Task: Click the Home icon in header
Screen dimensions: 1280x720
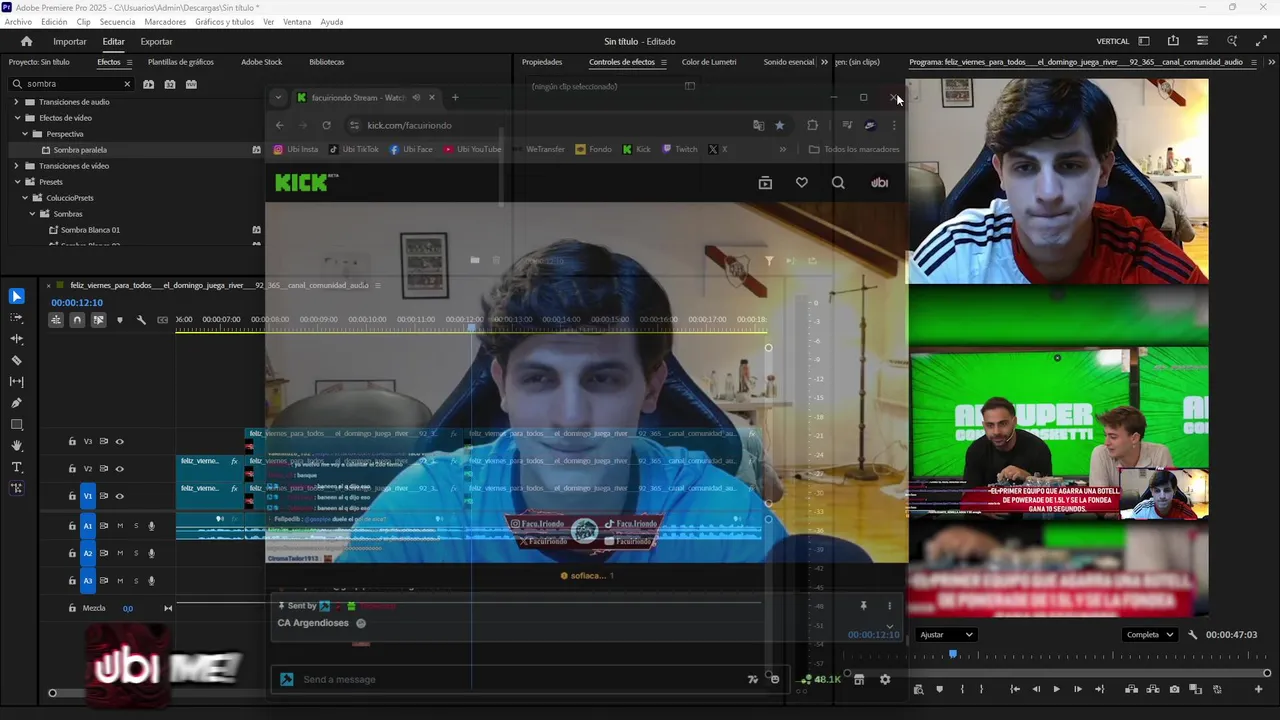Action: pos(27,41)
